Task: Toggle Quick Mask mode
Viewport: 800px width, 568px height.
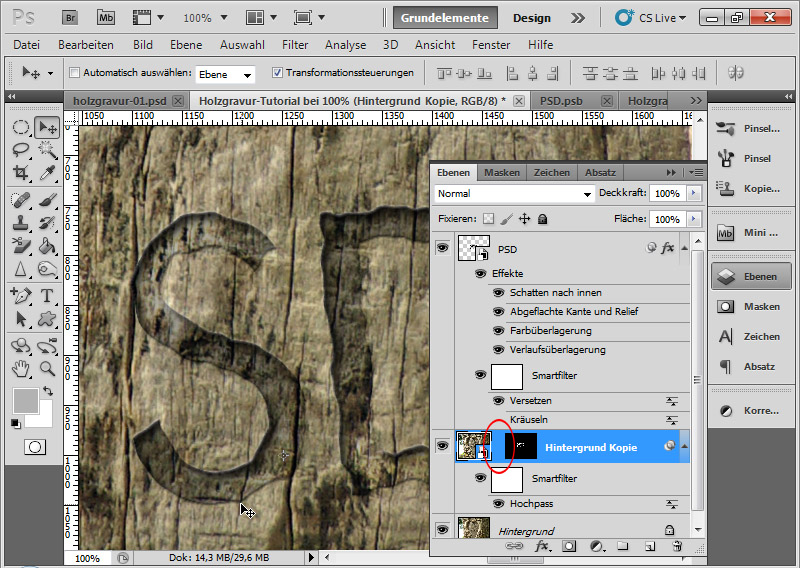Action: (x=35, y=447)
